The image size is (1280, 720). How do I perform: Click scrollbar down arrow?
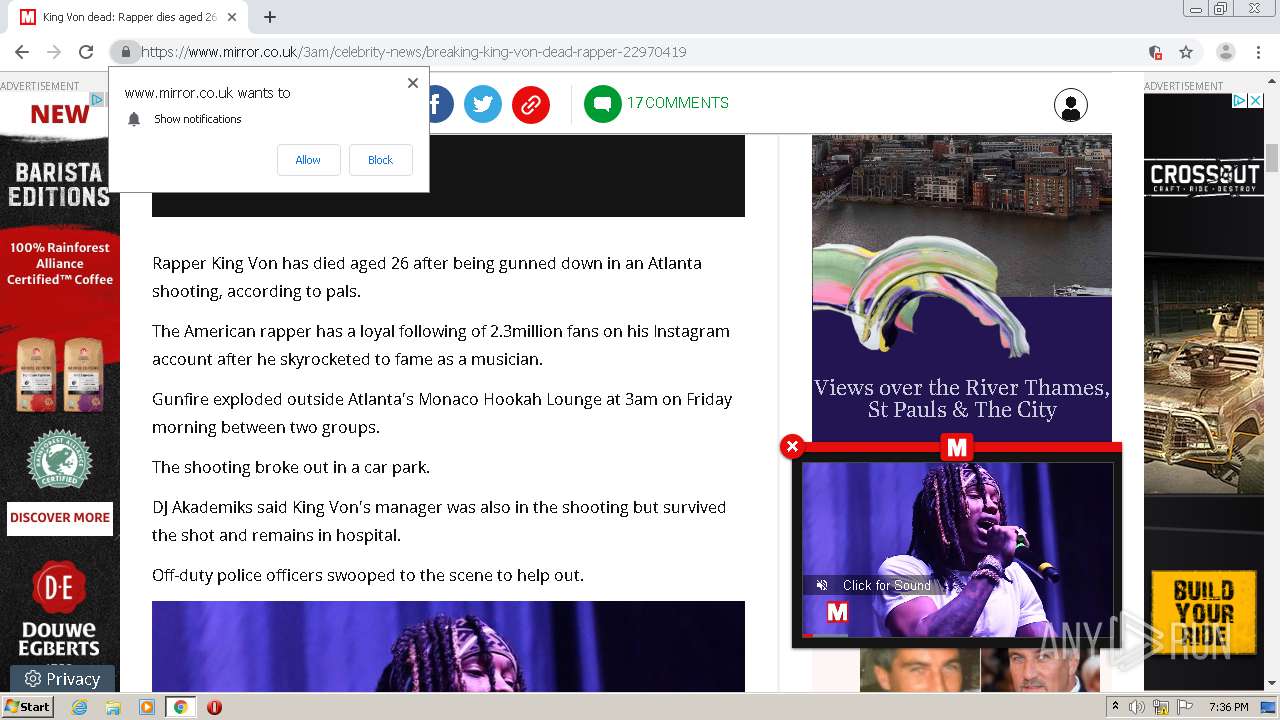tap(1272, 684)
